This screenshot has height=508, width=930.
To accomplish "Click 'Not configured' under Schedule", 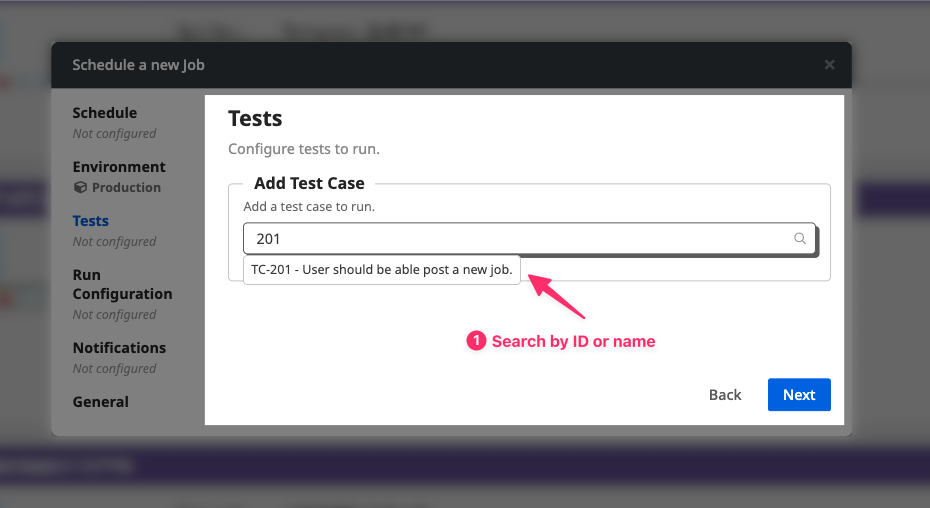I will [x=114, y=134].
